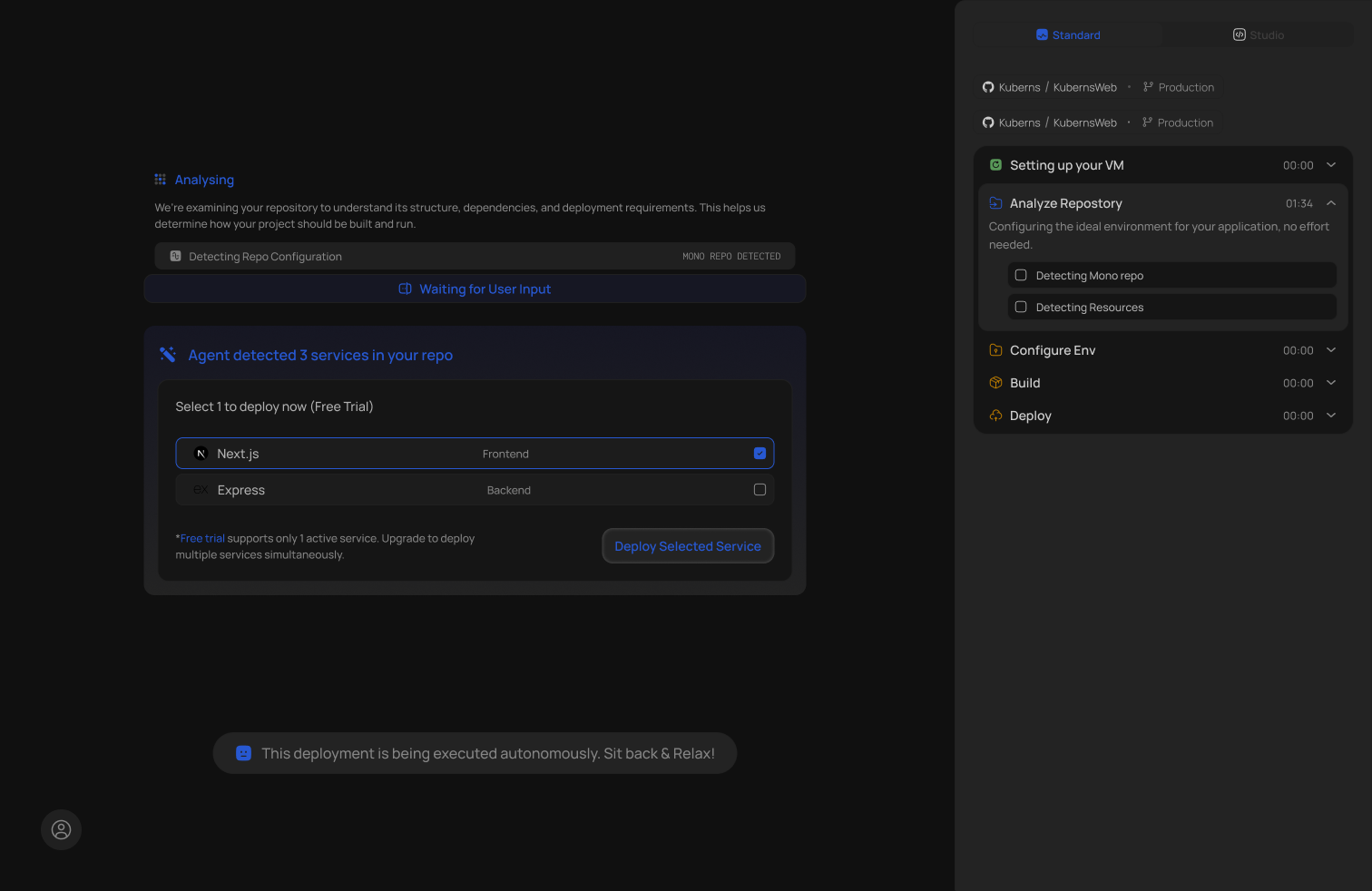Click the Waiting for User Input bar
The image size is (1372, 891).
pos(475,289)
